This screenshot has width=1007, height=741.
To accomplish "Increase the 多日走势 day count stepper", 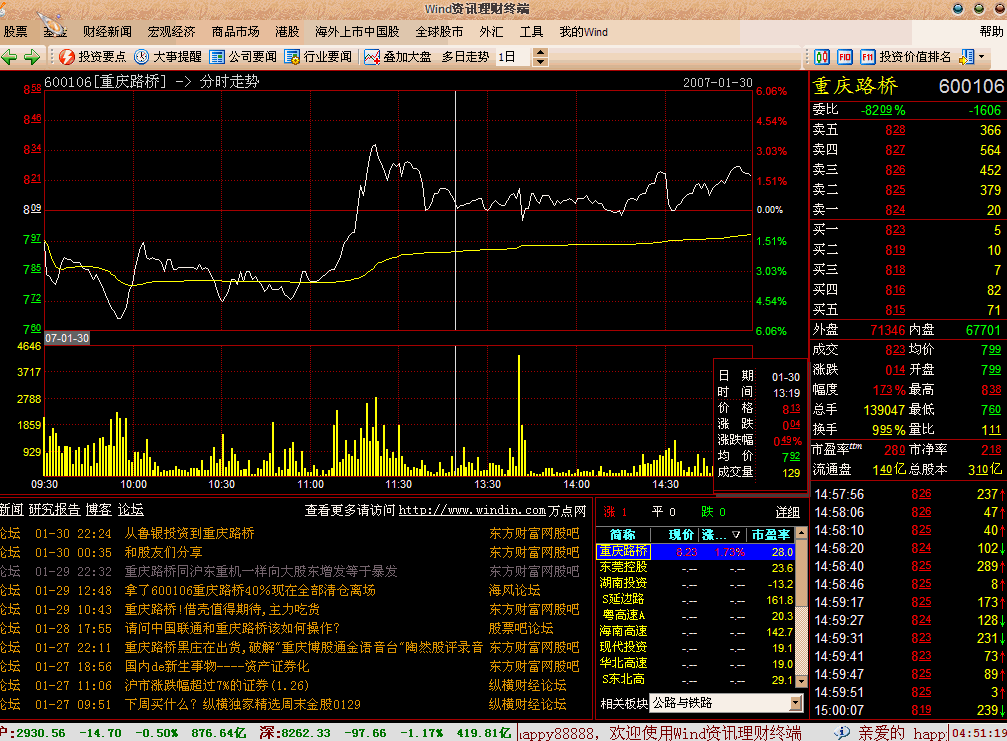I will [x=541, y=53].
